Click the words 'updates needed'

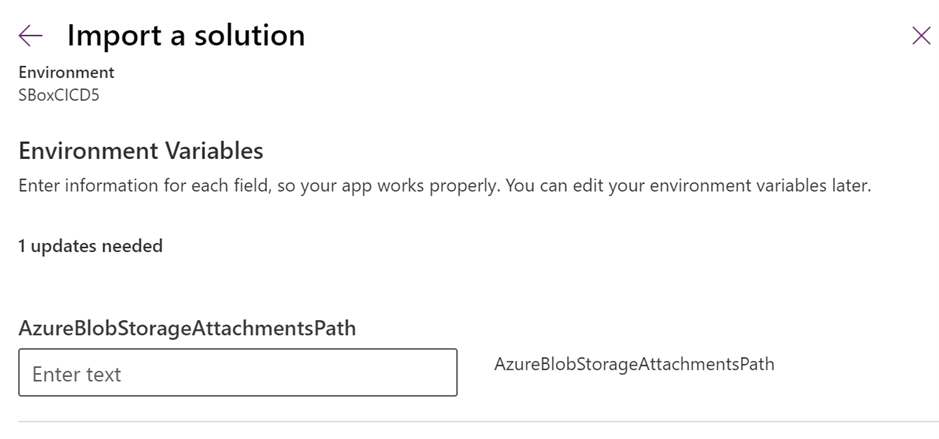tap(97, 246)
